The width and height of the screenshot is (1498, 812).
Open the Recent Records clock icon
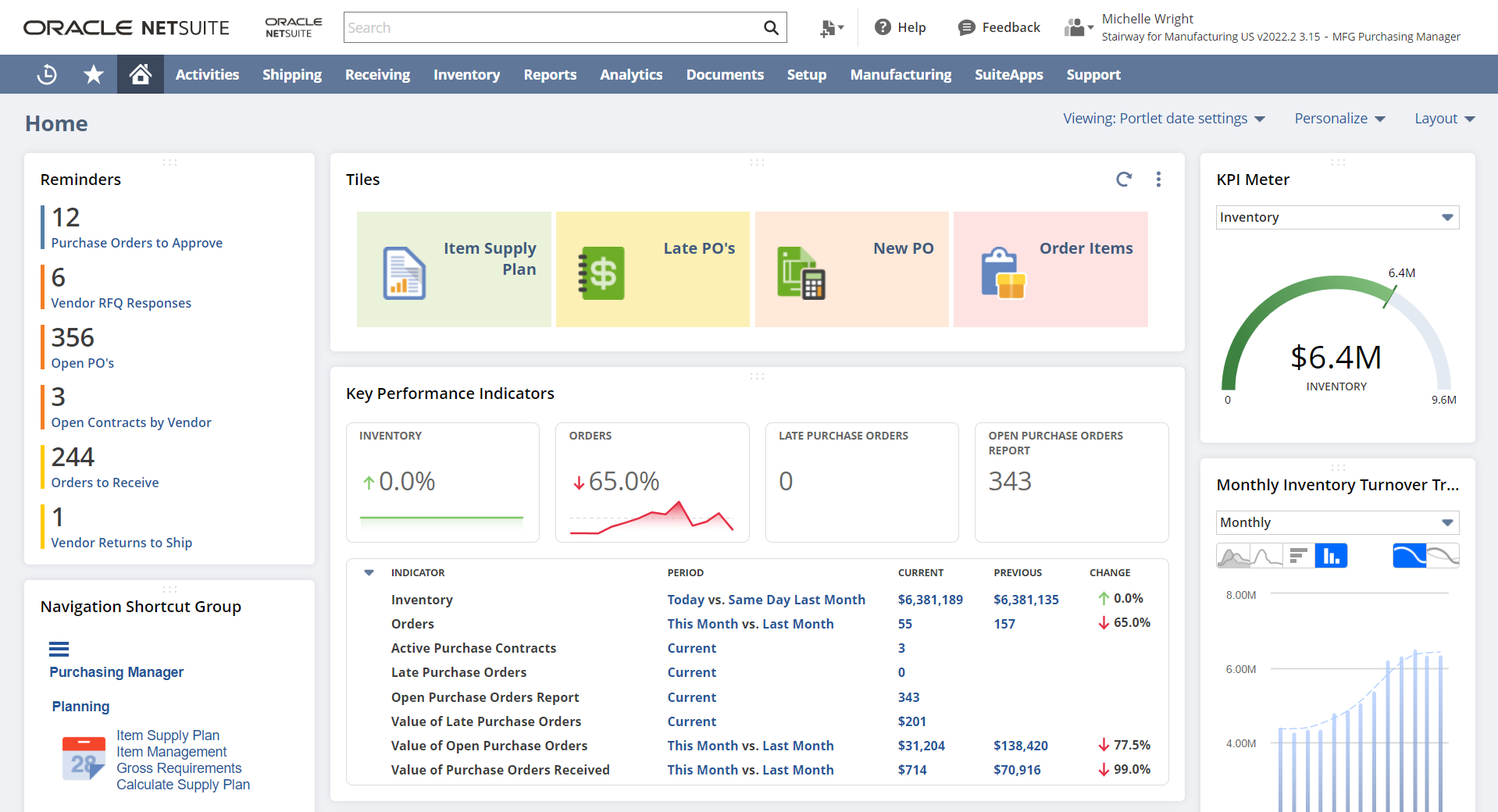point(47,74)
